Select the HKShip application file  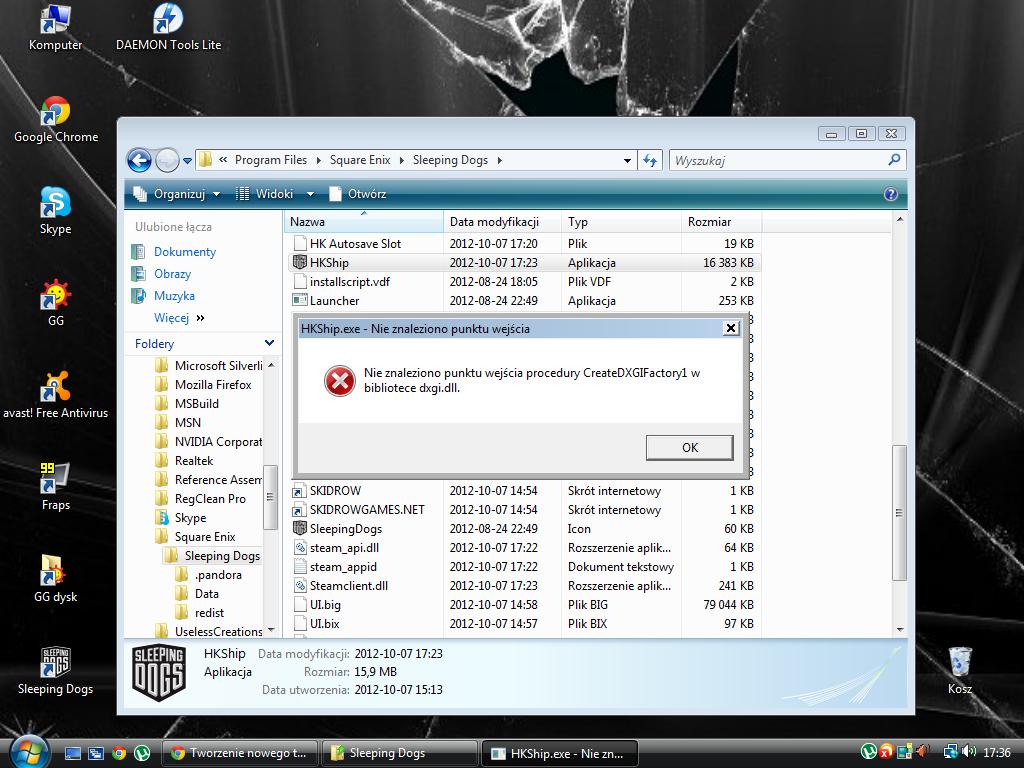pos(524,263)
